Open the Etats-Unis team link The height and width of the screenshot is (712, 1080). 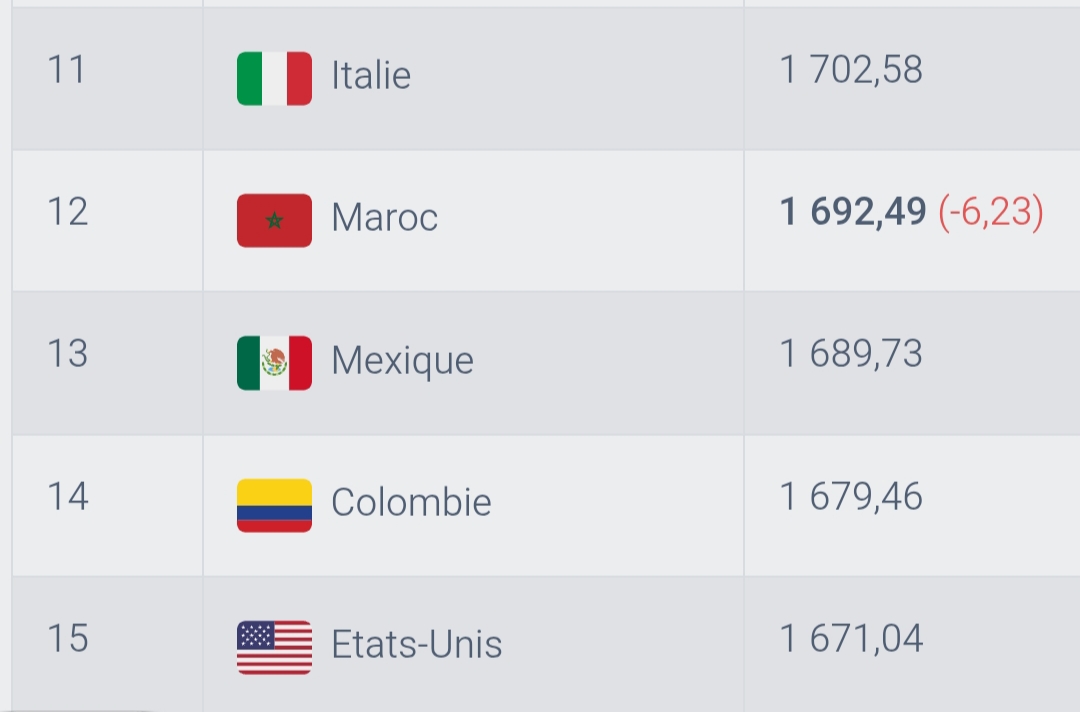[x=417, y=645]
